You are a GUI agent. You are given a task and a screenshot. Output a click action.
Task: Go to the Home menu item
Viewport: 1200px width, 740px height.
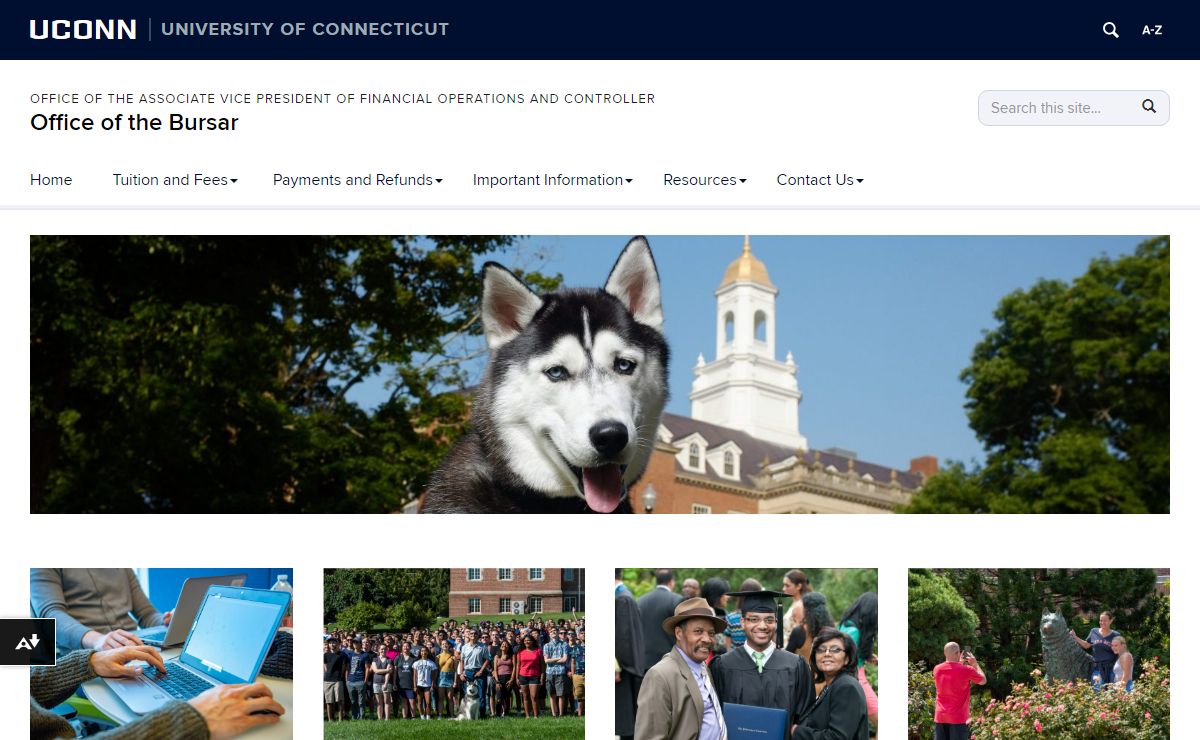coord(51,180)
